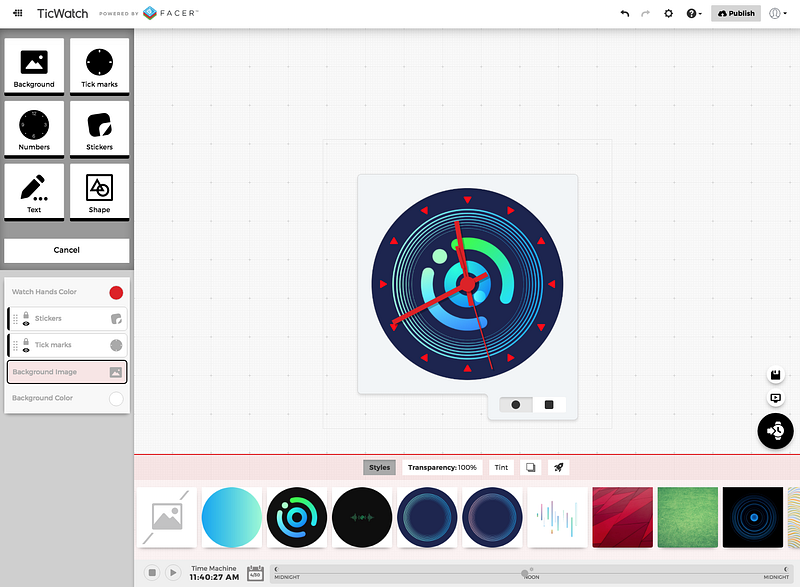Add a Tick marks element

click(x=99, y=66)
